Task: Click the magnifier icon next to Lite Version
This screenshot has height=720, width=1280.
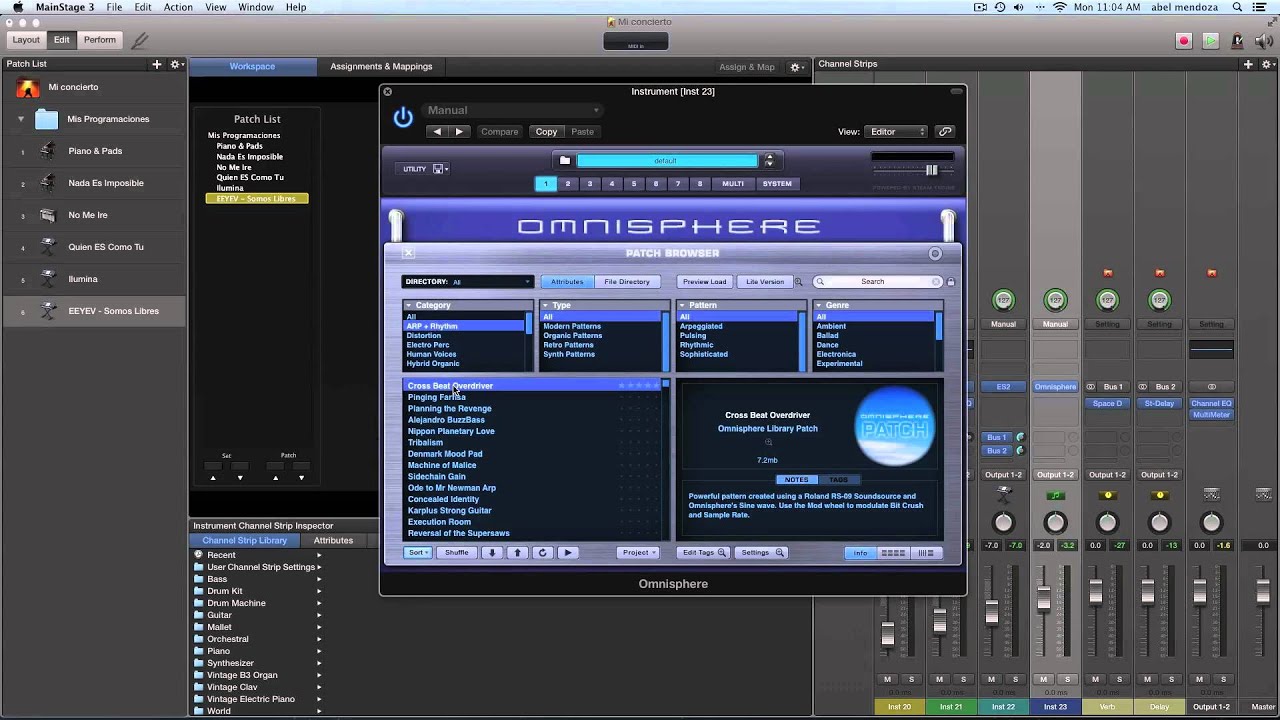Action: [799, 282]
